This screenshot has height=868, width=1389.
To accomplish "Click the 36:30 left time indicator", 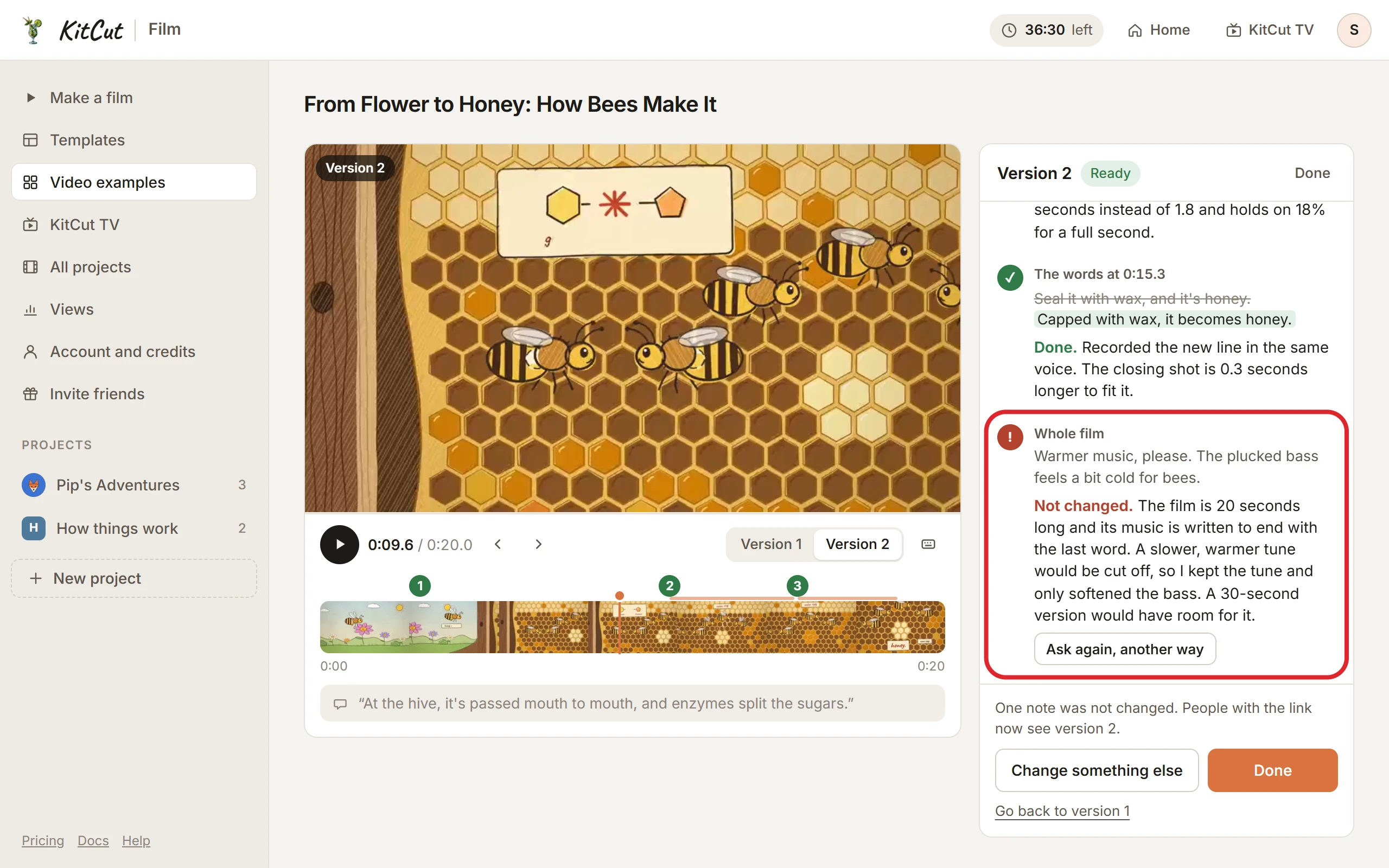I will [1046, 30].
